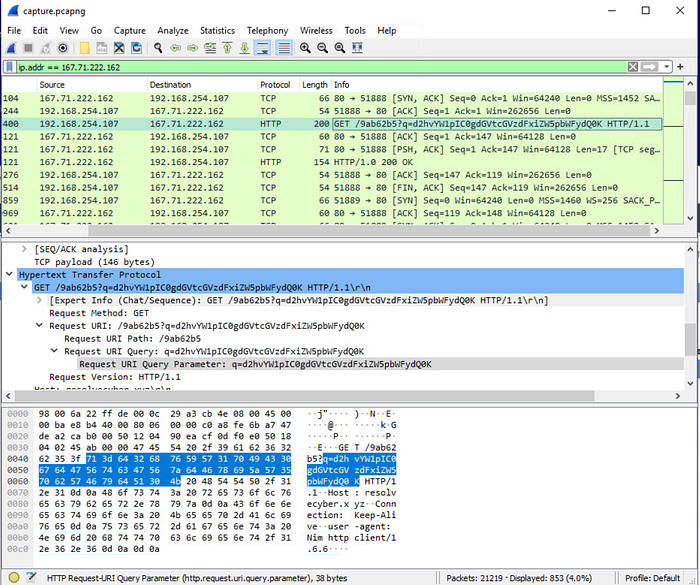This screenshot has height=585, width=700.
Task: Open the Tools menu
Action: tap(355, 30)
